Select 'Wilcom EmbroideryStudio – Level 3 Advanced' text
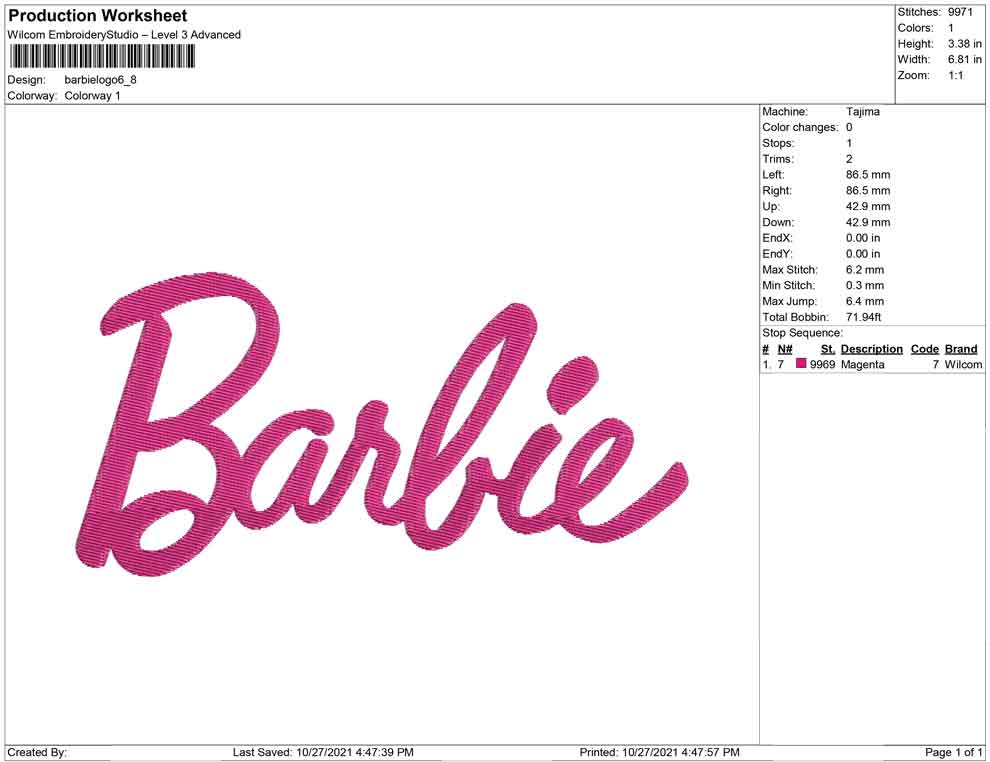Image resolution: width=990 pixels, height=762 pixels. [x=124, y=35]
